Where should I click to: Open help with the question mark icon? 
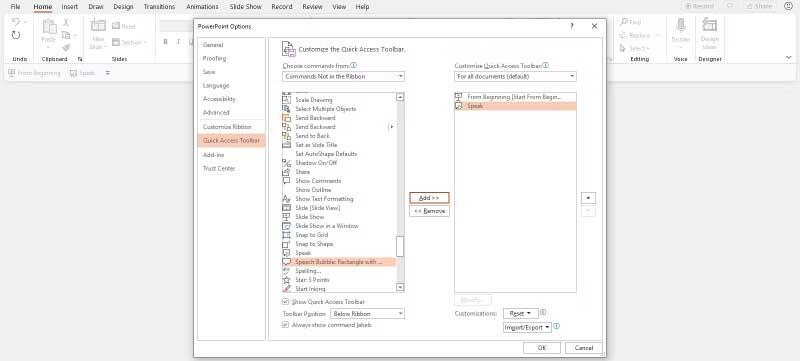pyautogui.click(x=571, y=26)
